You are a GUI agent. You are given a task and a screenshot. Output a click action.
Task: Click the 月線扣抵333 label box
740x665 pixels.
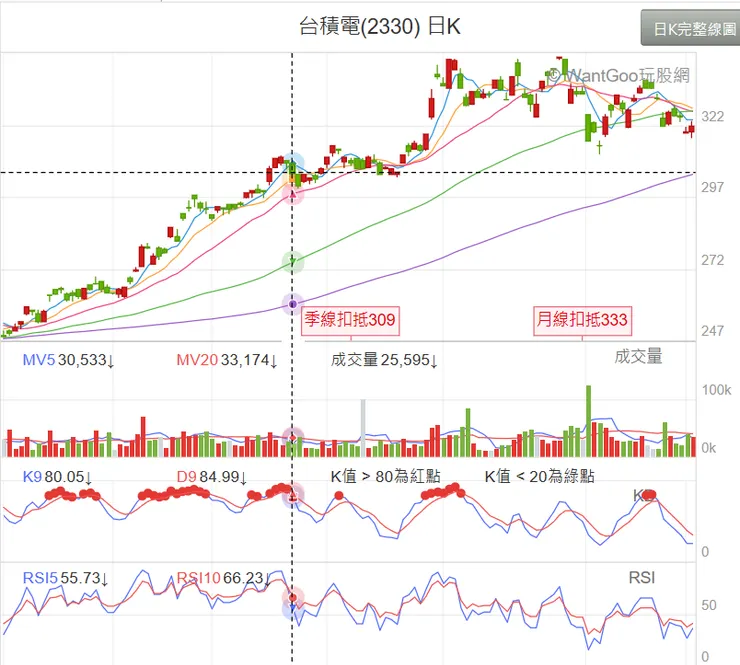[582, 320]
